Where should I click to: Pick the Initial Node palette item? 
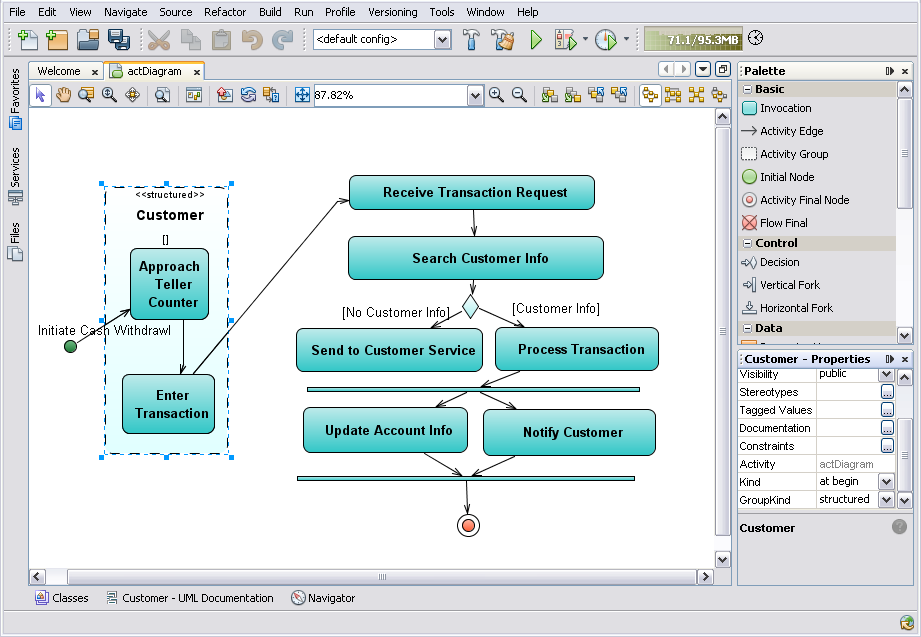coord(786,177)
